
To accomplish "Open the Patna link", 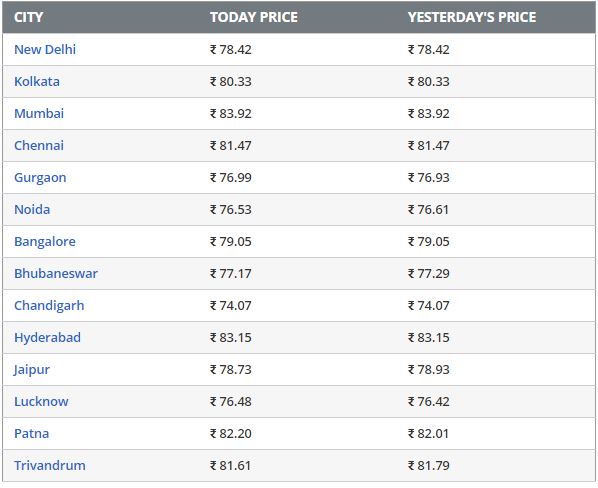I will pos(32,434).
